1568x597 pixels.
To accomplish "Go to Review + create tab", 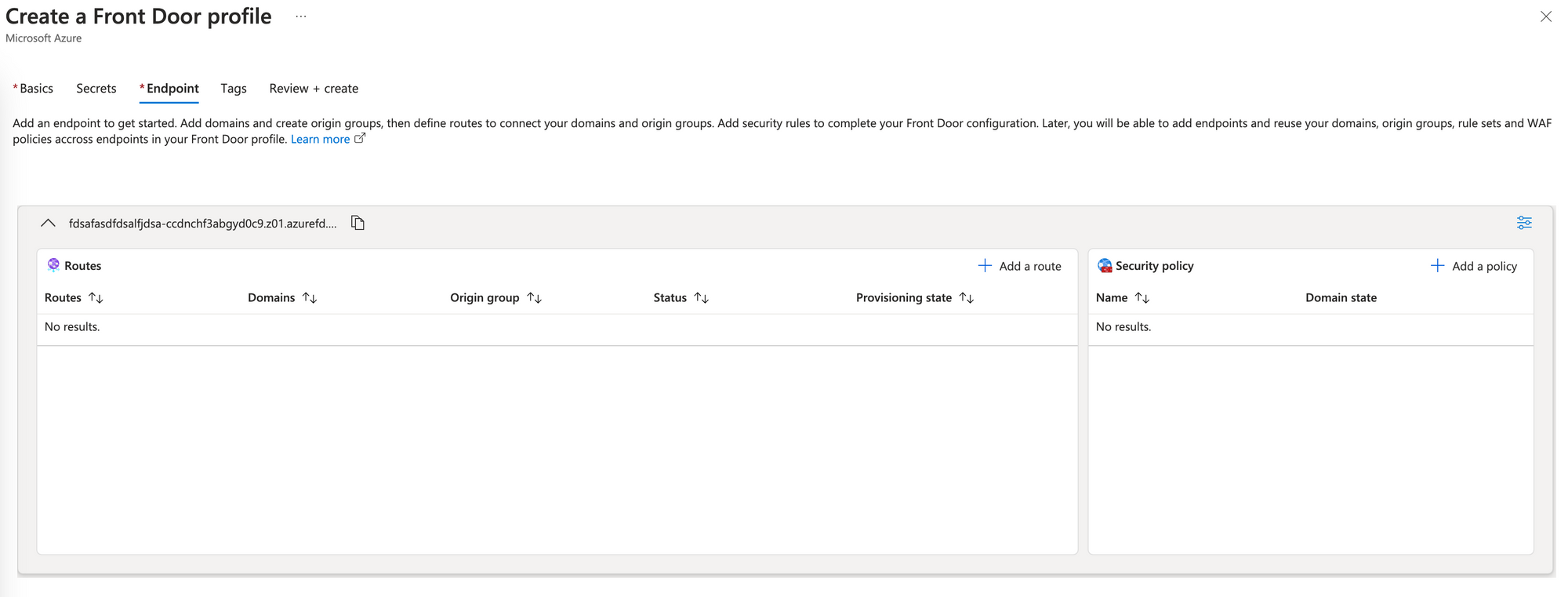I will 314,89.
